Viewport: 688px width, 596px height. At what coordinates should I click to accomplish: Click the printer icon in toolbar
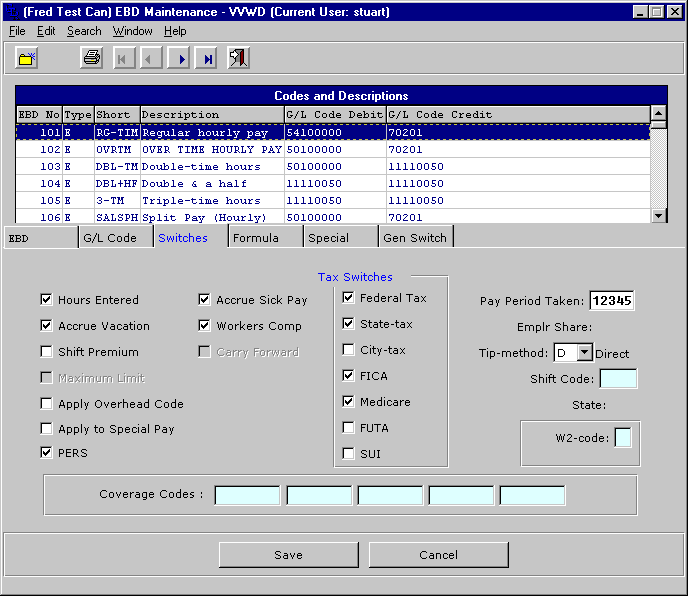coord(92,58)
